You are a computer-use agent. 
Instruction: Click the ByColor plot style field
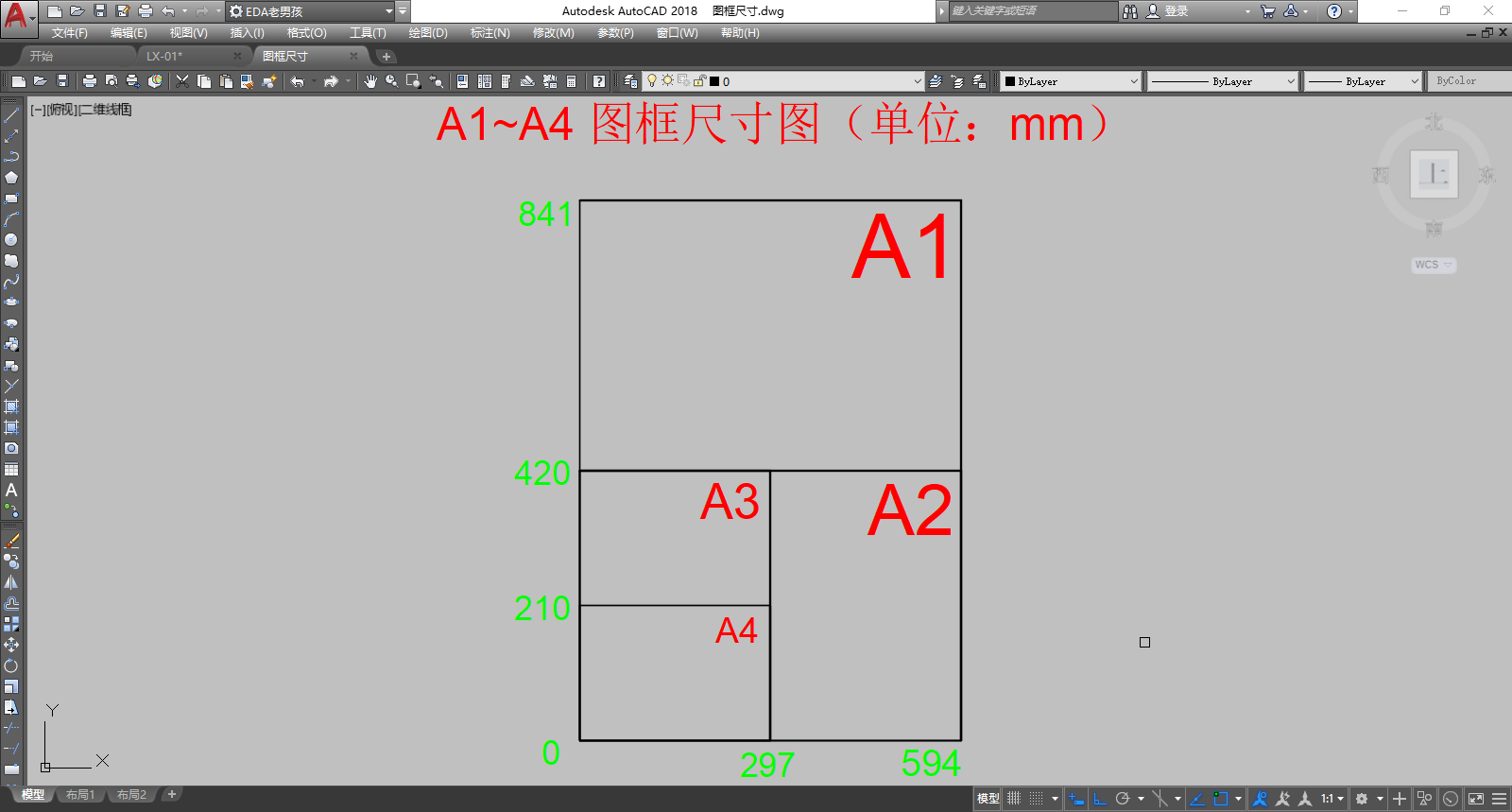1469,81
